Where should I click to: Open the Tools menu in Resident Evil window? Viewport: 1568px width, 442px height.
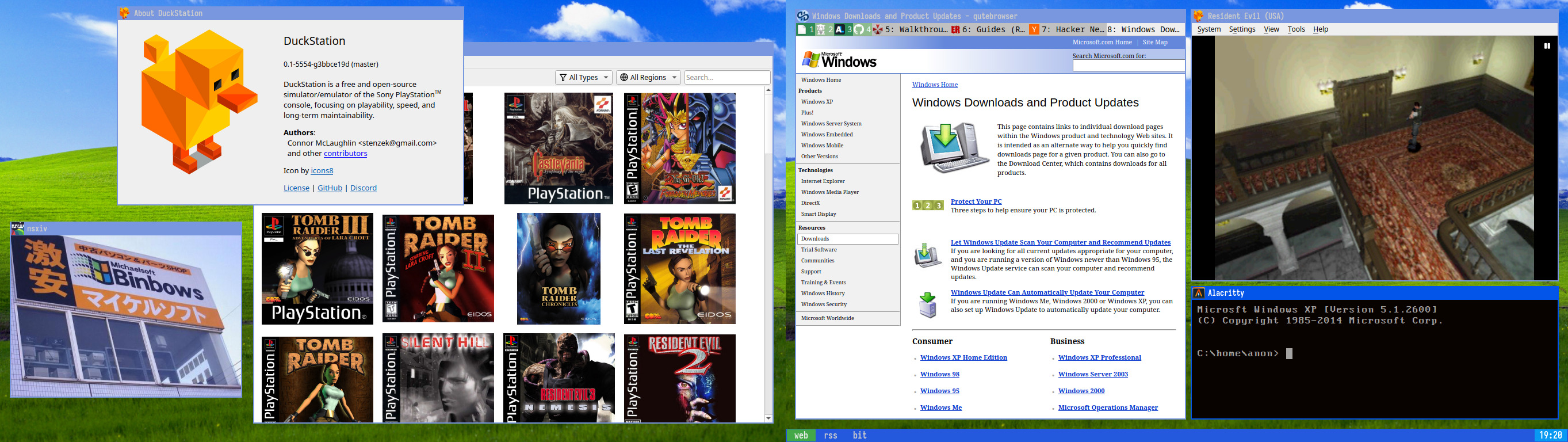(1296, 29)
